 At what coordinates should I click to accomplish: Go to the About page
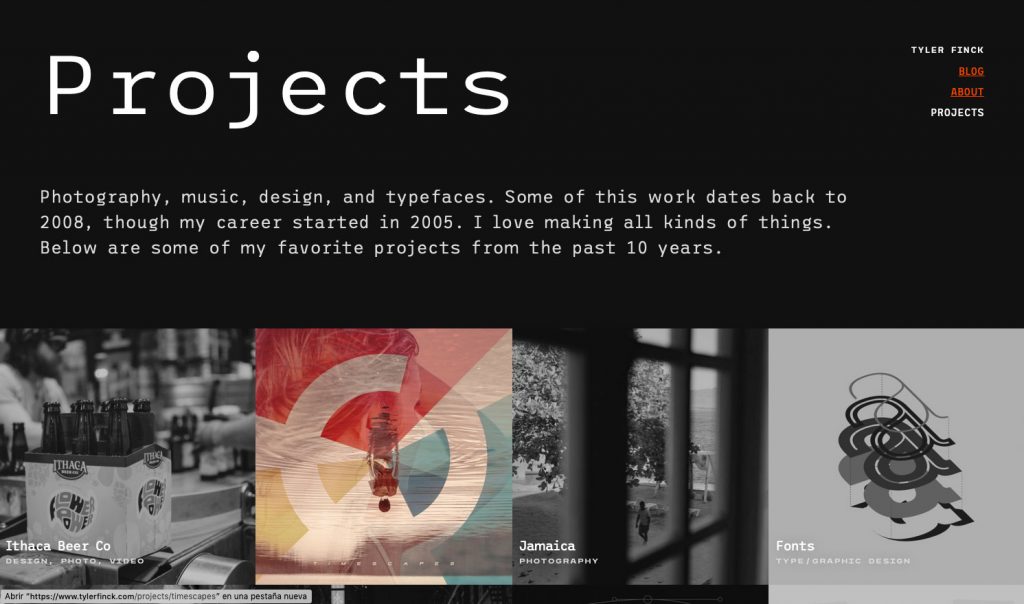click(967, 92)
